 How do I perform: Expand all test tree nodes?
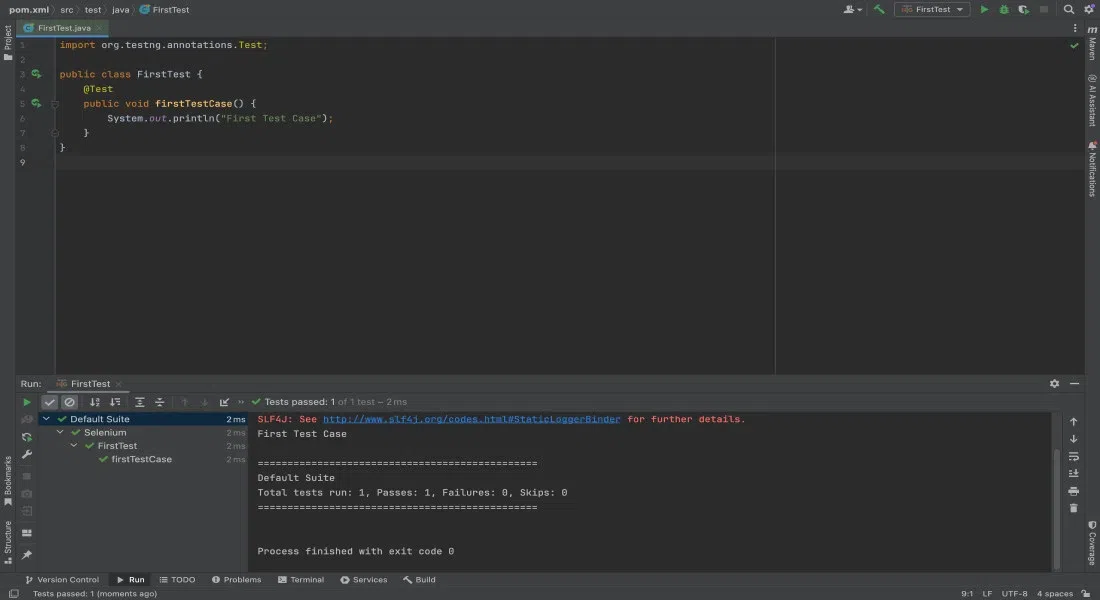click(x=140, y=402)
